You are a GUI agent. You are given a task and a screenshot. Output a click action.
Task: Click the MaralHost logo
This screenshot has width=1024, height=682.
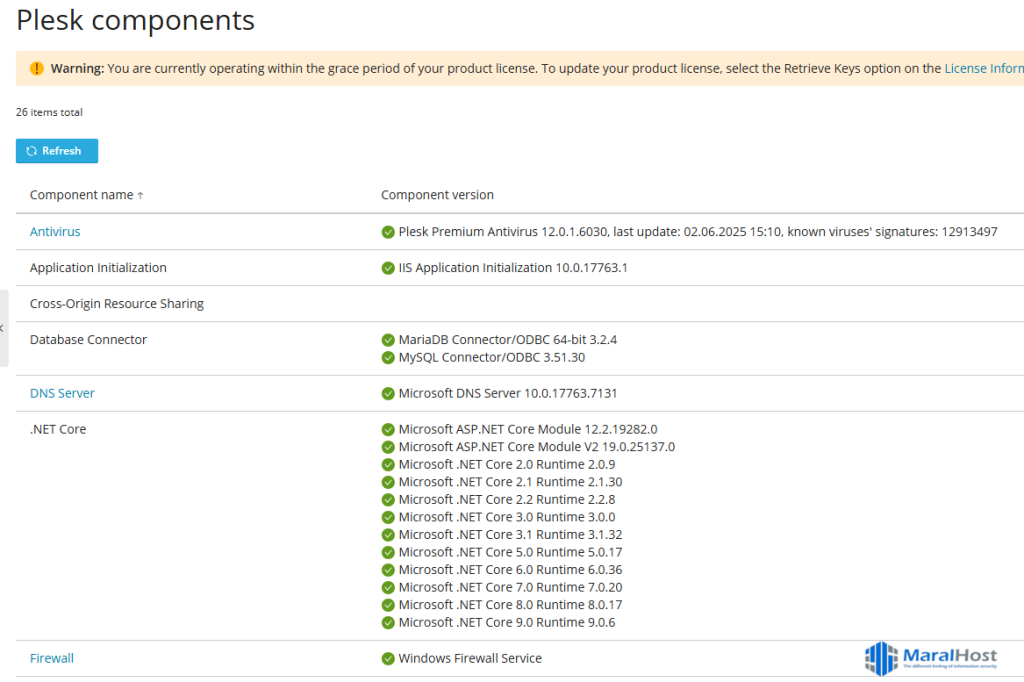[x=931, y=658]
